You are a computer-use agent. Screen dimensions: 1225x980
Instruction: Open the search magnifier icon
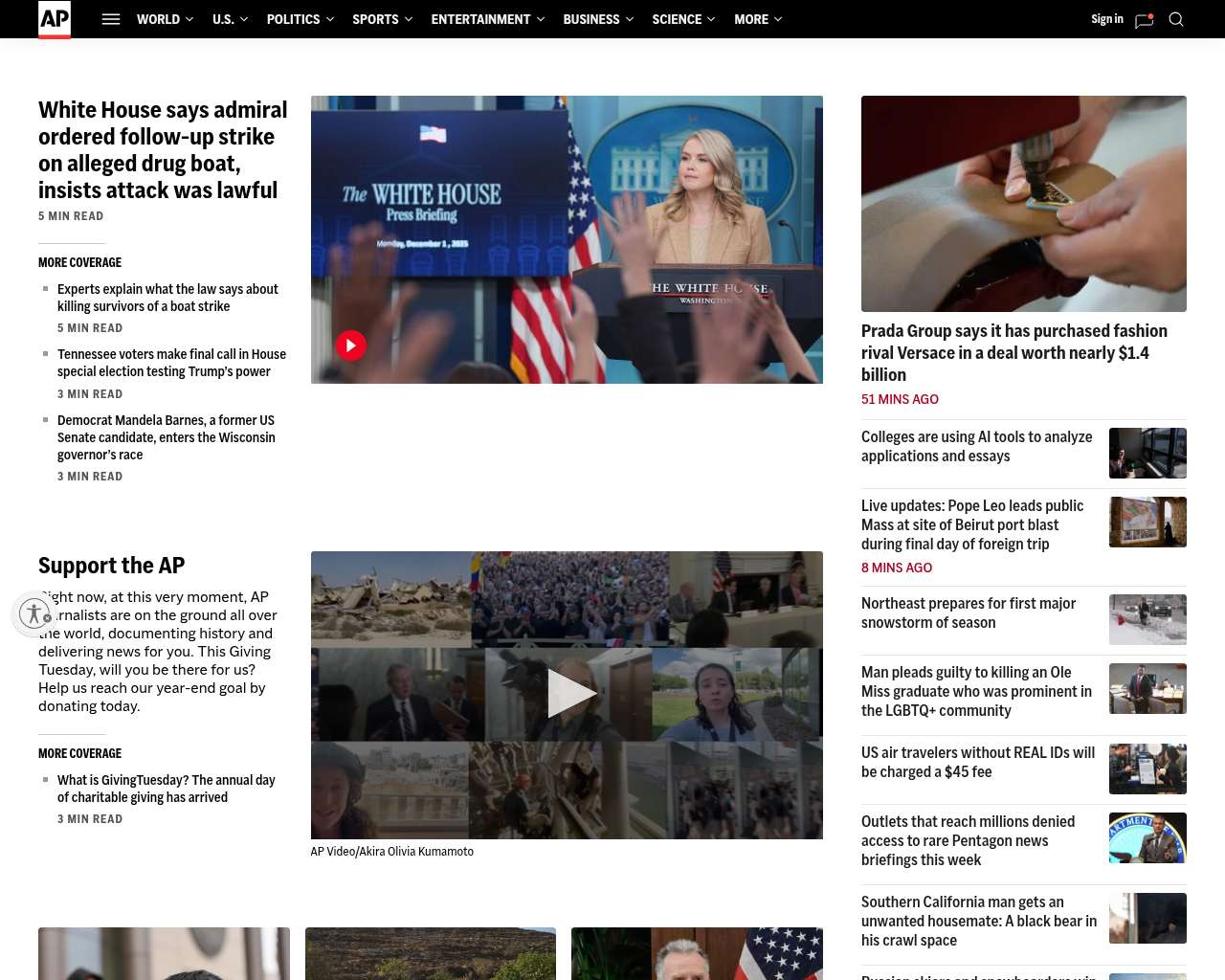coord(1176,19)
